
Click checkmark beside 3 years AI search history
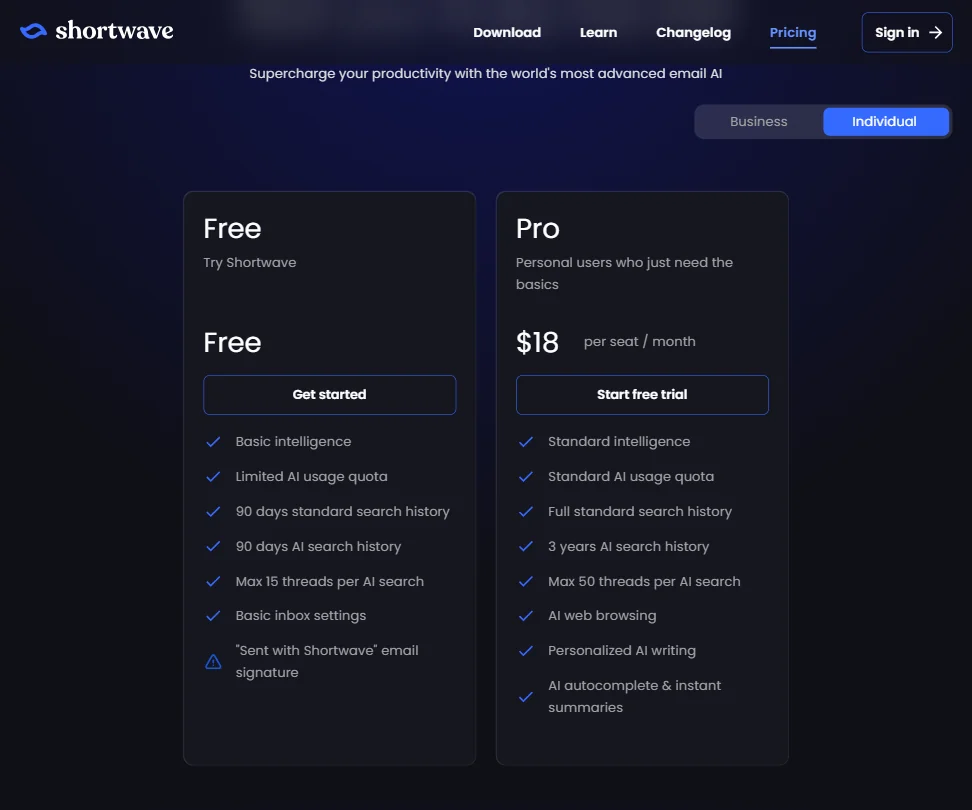(526, 546)
